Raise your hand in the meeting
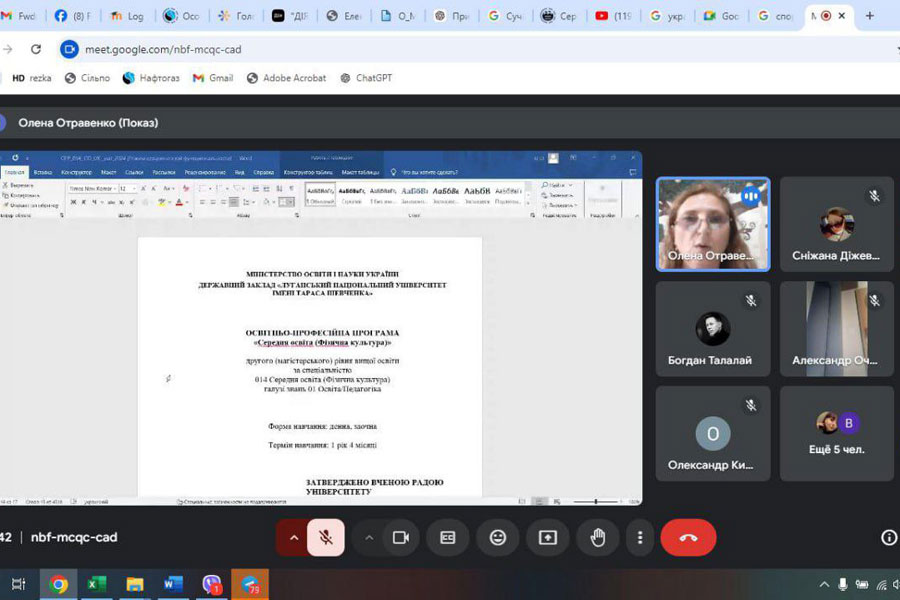 597,537
